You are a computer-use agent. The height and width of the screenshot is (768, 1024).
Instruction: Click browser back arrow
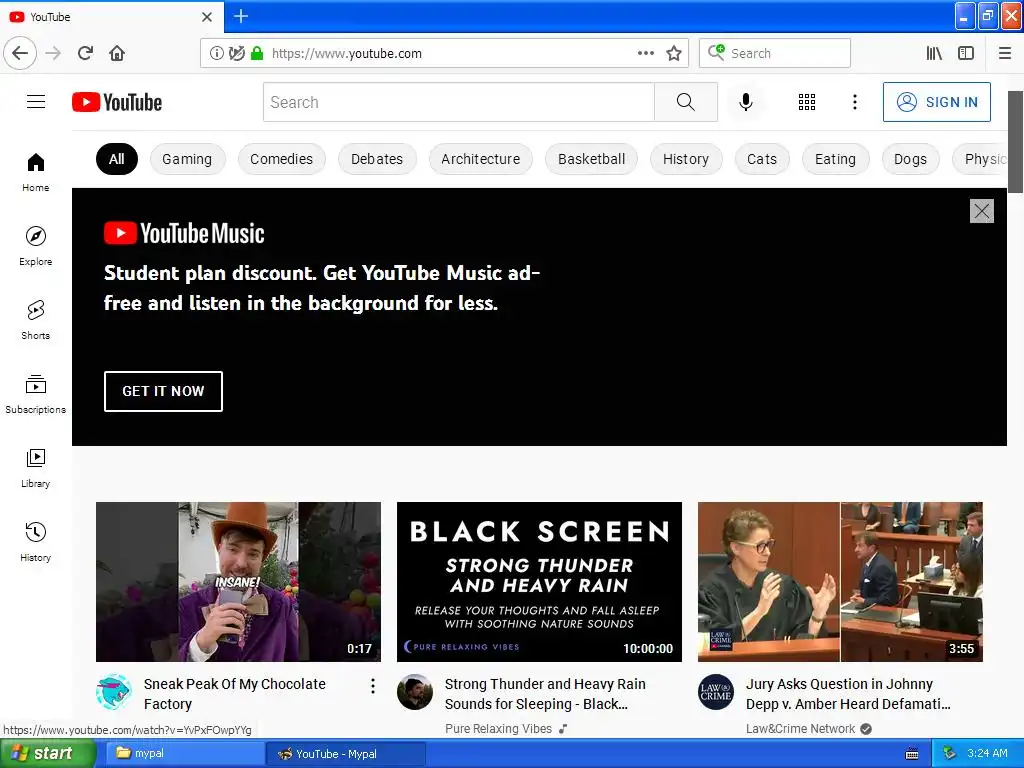(x=20, y=53)
